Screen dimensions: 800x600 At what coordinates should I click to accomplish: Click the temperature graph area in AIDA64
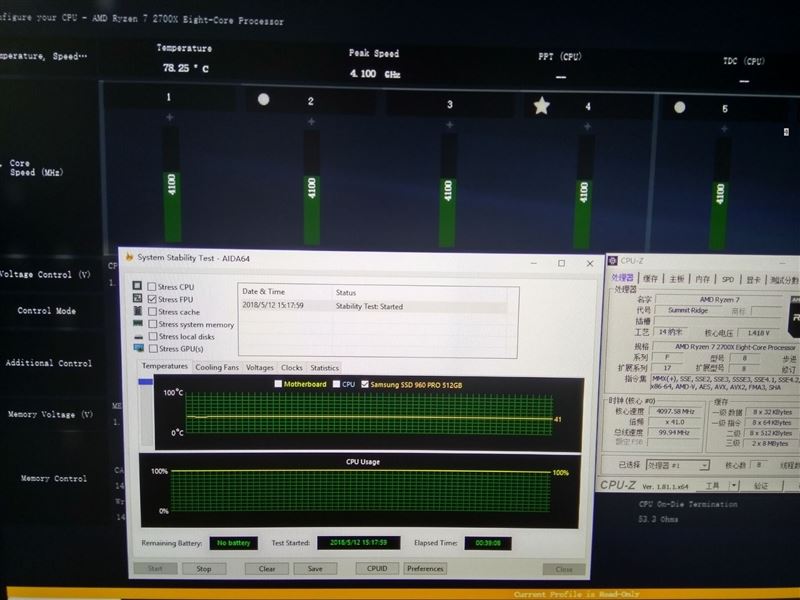tap(368, 414)
